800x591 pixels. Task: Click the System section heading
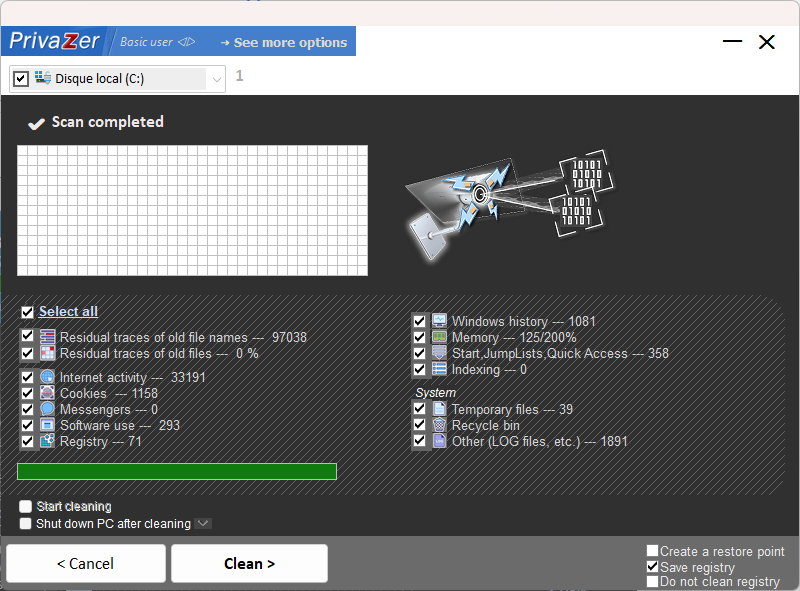coord(436,393)
